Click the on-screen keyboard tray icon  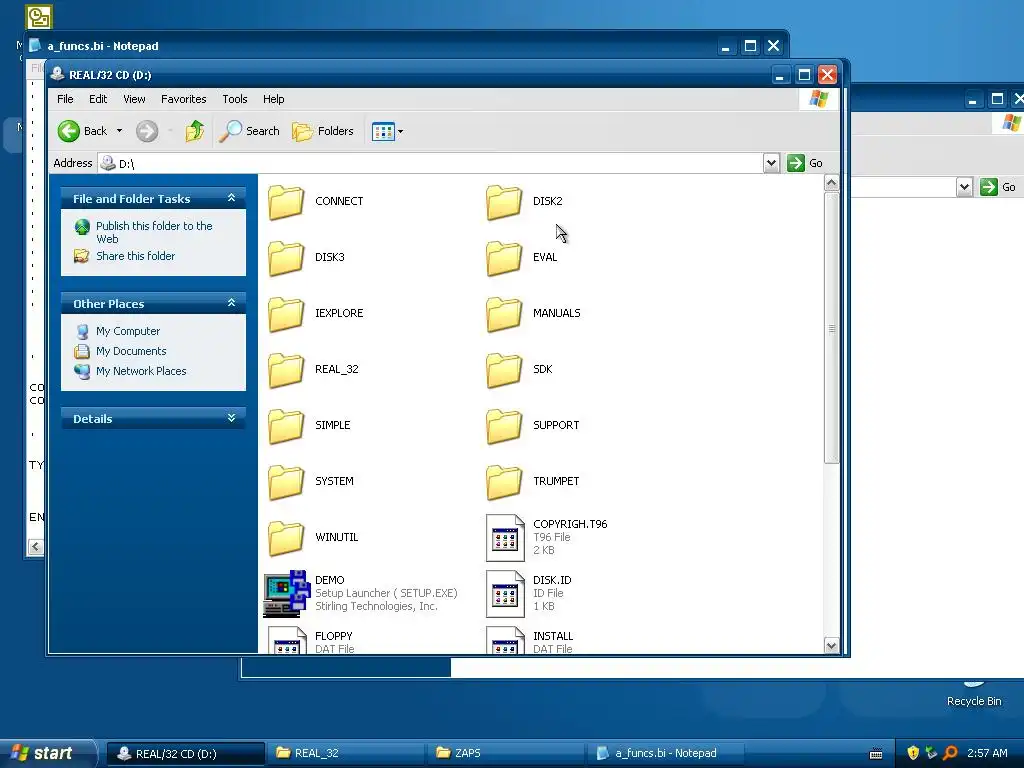[876, 754]
